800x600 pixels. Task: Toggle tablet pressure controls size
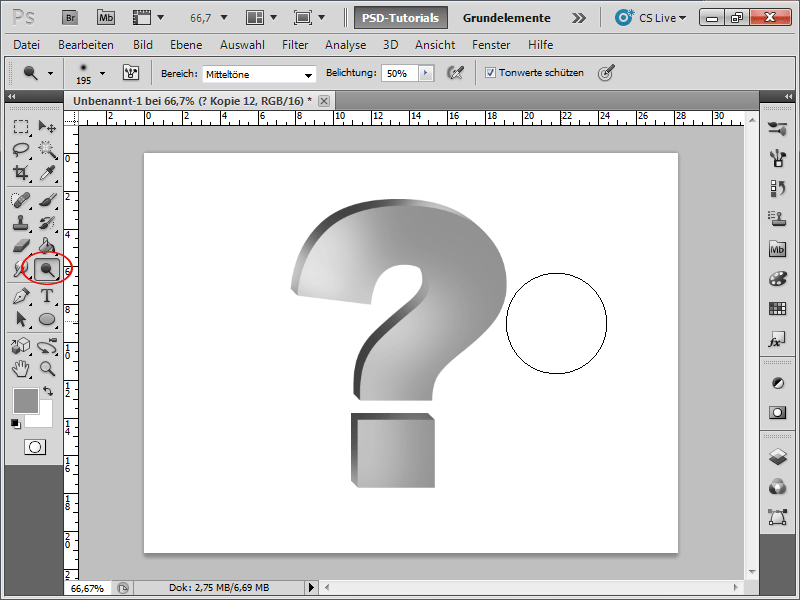click(606, 73)
